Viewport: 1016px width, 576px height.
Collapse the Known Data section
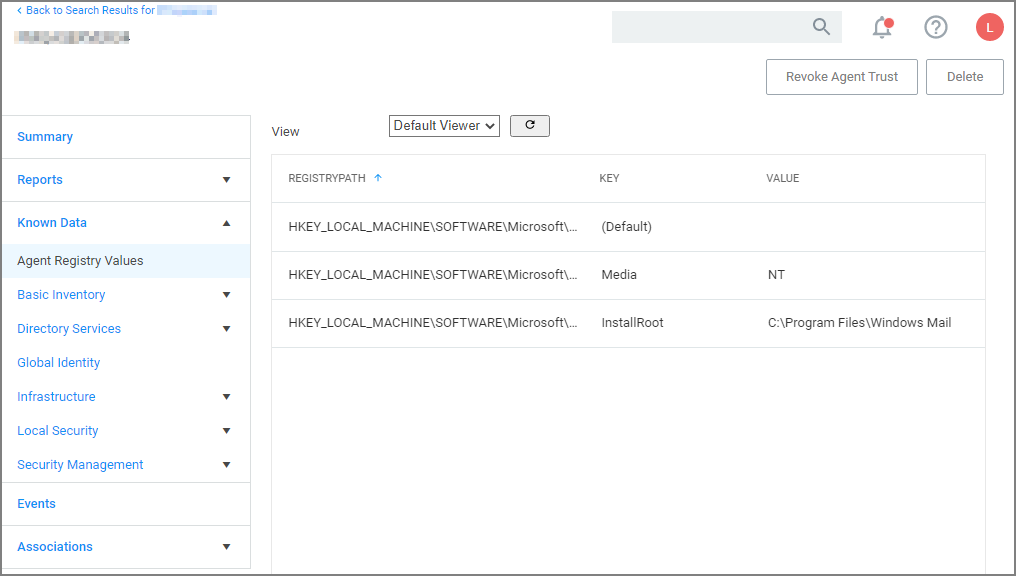[x=227, y=223]
